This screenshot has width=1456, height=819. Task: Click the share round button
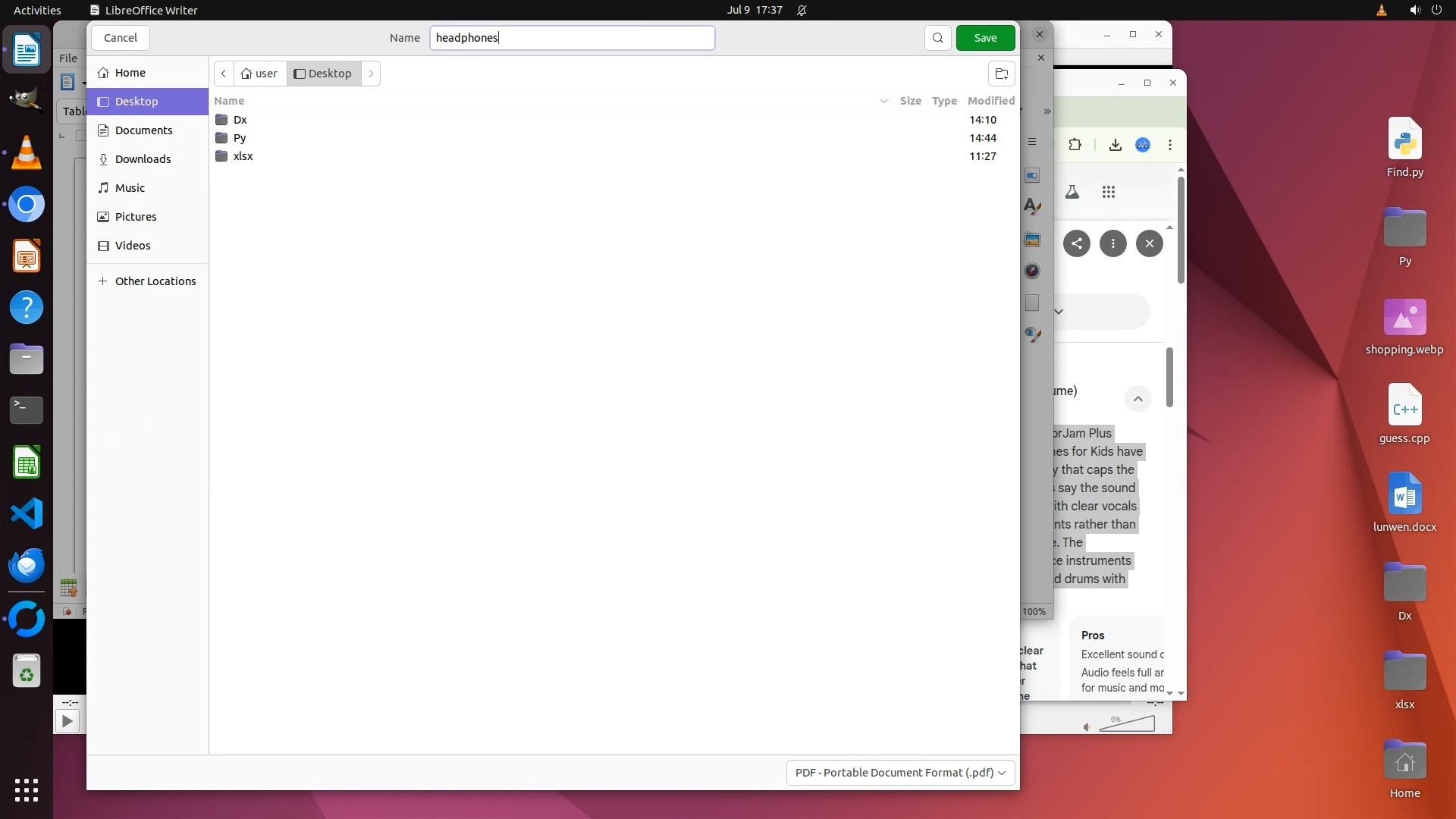point(1077,243)
